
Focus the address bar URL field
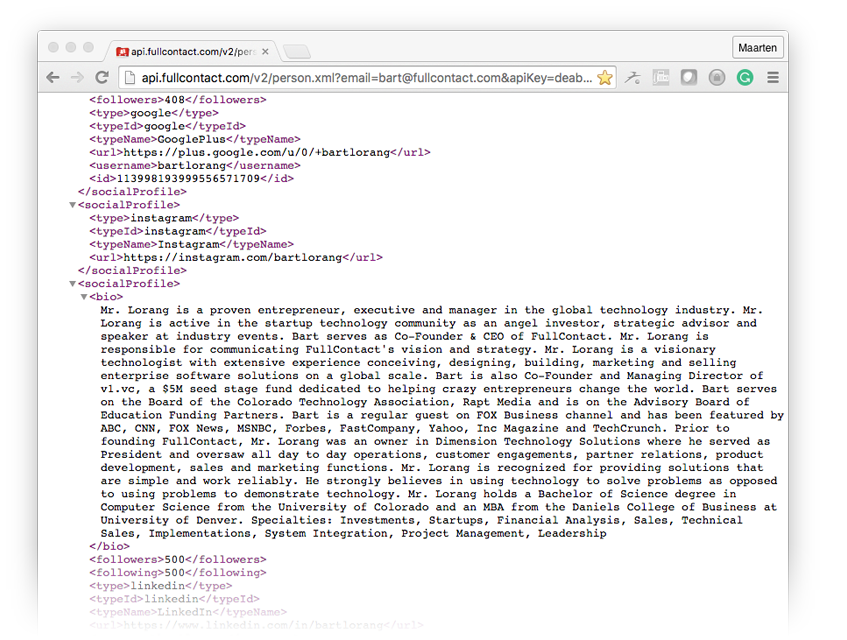(x=367, y=78)
